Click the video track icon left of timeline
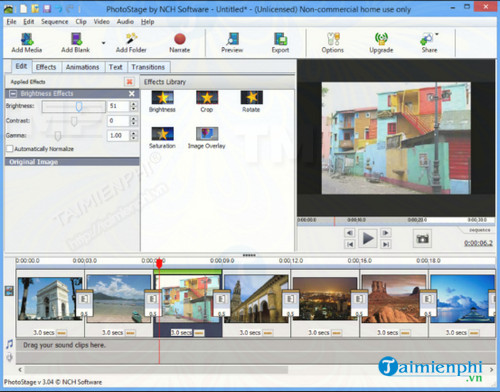Viewport: 500px width, 392px height. 9,291
